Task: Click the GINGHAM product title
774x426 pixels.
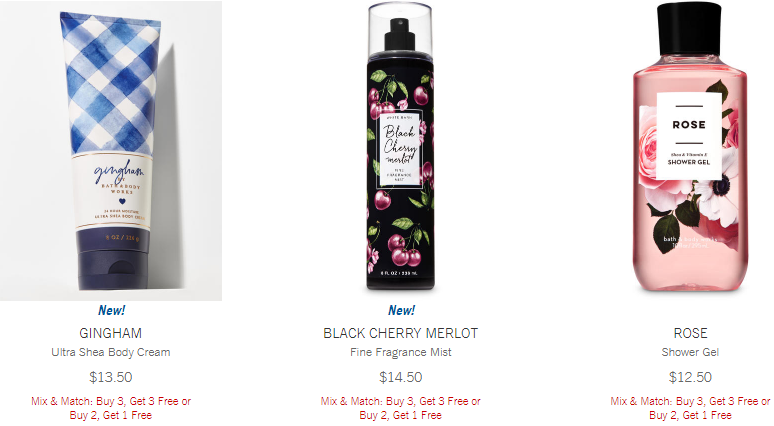Action: tap(111, 333)
